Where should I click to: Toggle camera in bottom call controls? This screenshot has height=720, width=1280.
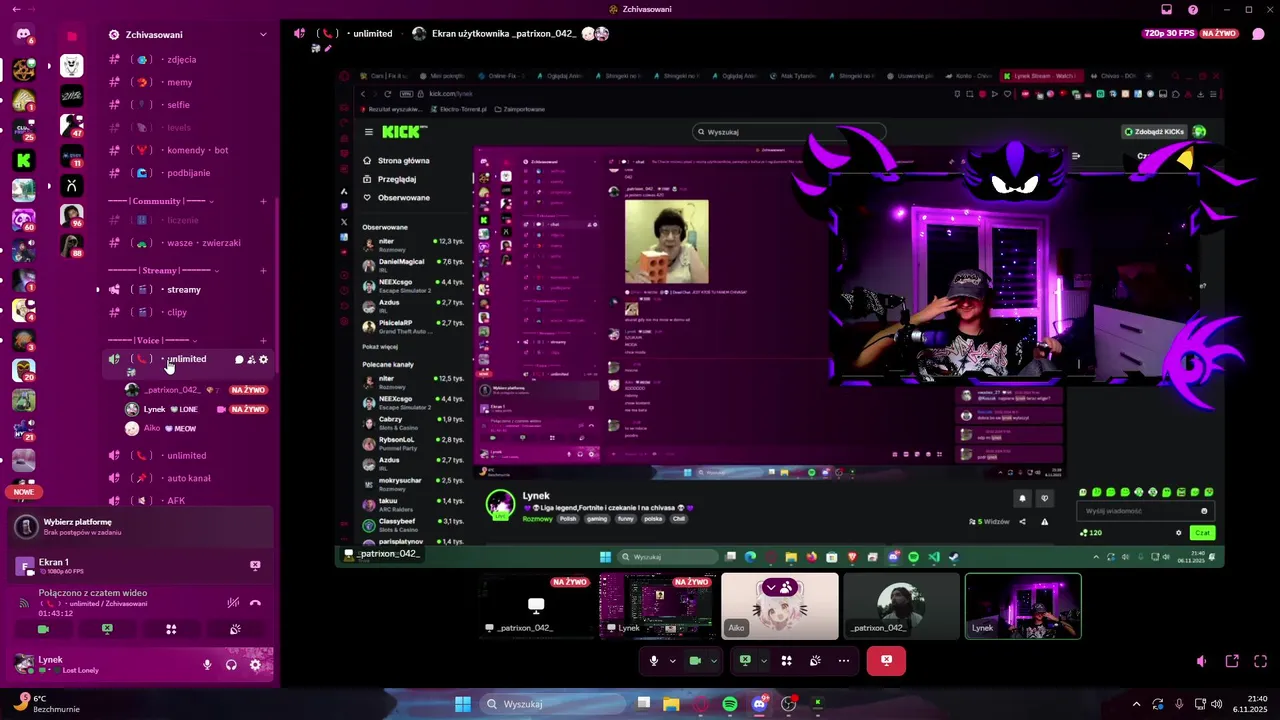(695, 661)
